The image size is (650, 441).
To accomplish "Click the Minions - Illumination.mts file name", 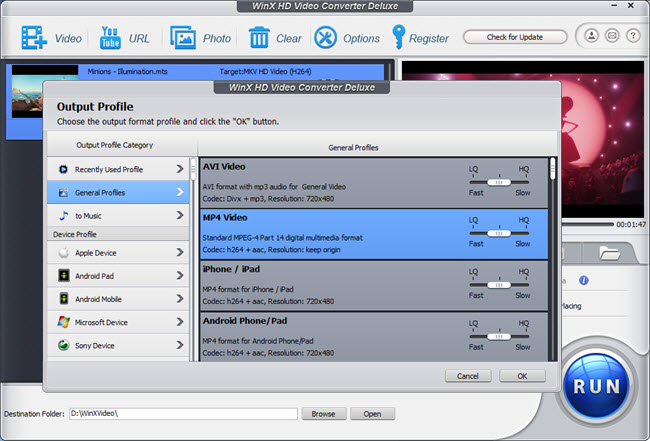I will pyautogui.click(x=127, y=71).
